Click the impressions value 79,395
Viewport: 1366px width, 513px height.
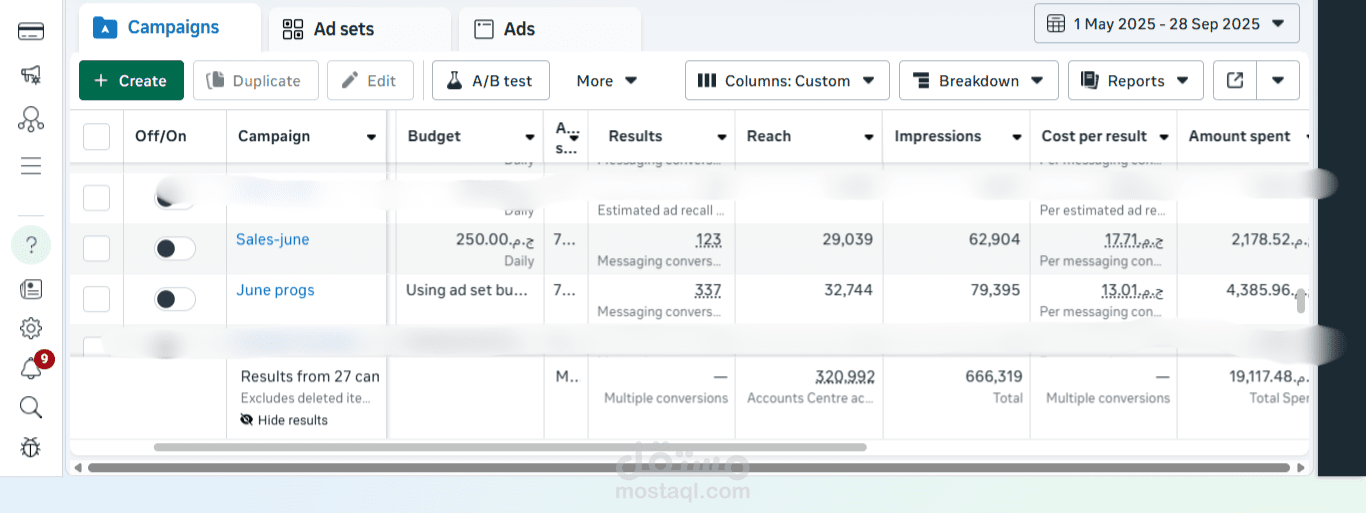pyautogui.click(x=994, y=291)
